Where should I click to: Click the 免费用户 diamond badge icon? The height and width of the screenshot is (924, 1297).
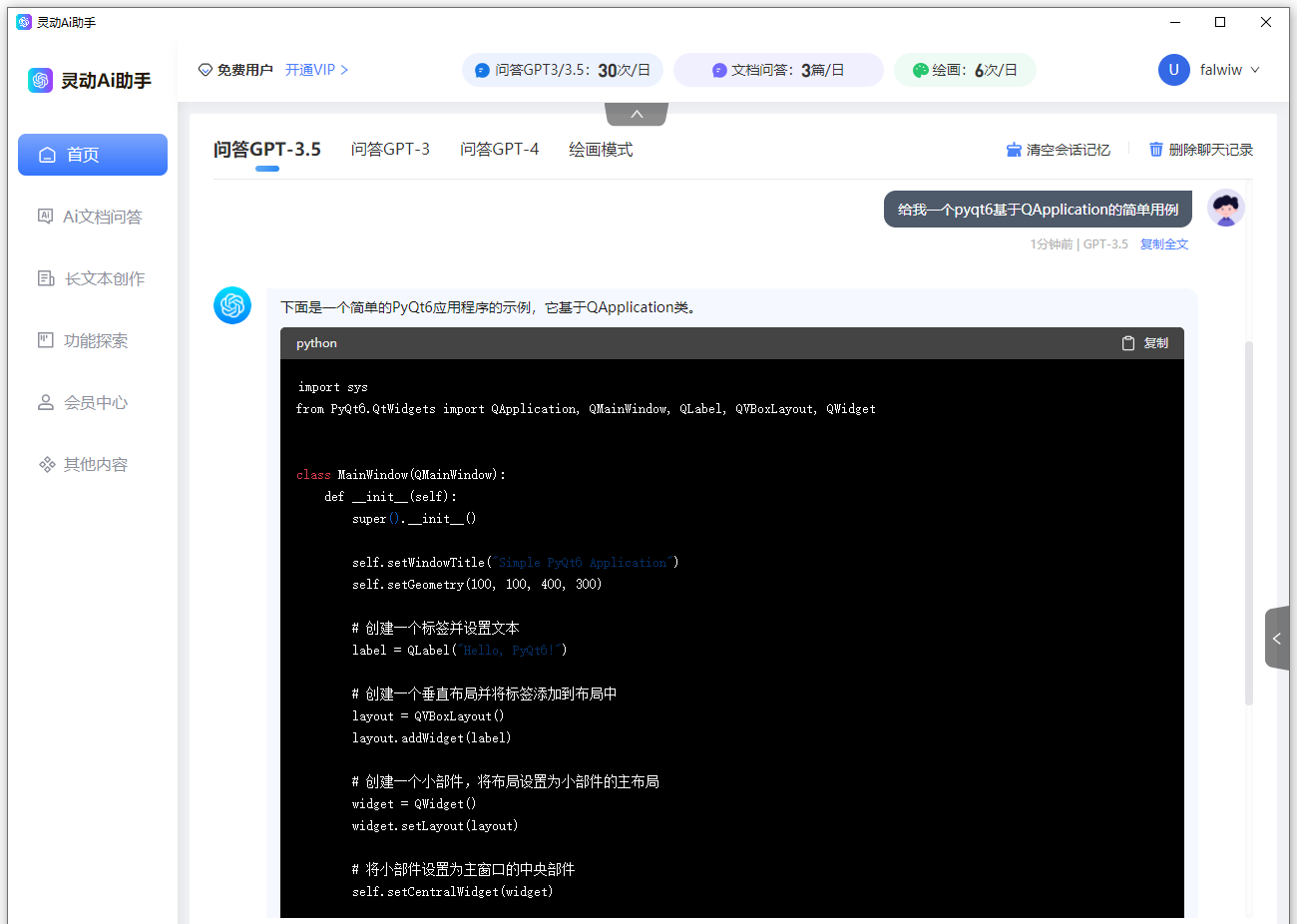206,70
